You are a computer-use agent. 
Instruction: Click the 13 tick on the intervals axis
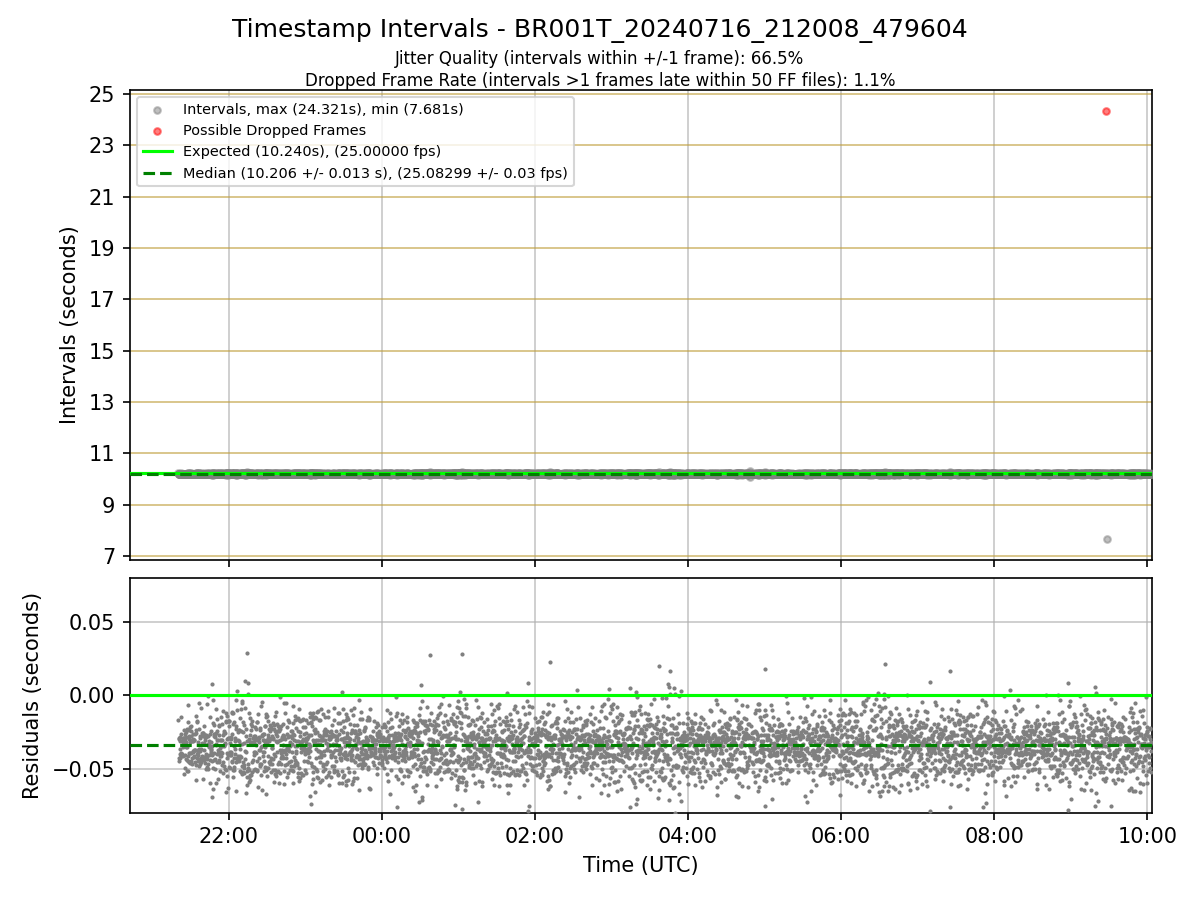pos(103,403)
